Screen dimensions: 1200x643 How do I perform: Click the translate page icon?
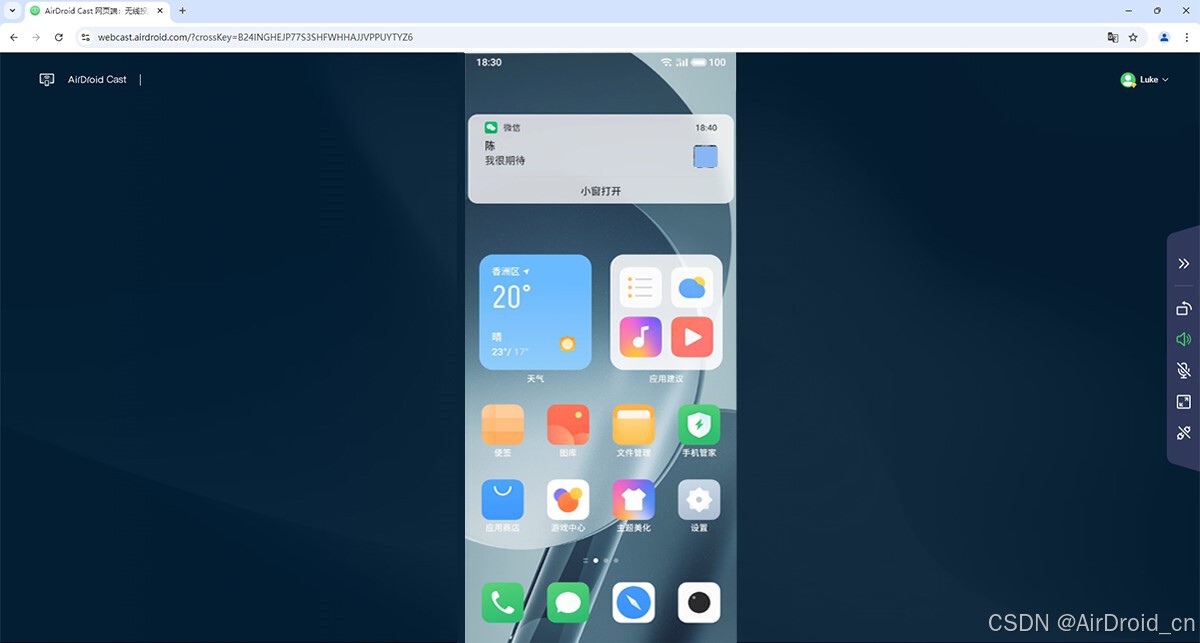[x=1112, y=37]
